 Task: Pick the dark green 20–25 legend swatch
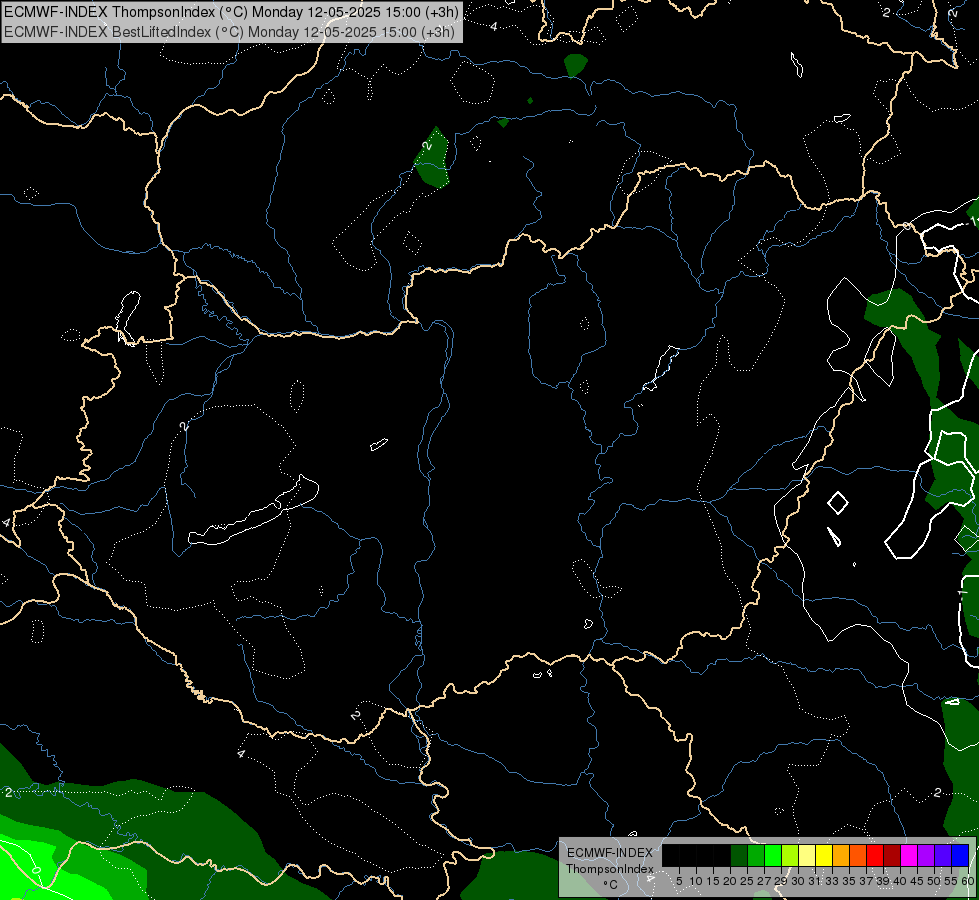[739, 855]
